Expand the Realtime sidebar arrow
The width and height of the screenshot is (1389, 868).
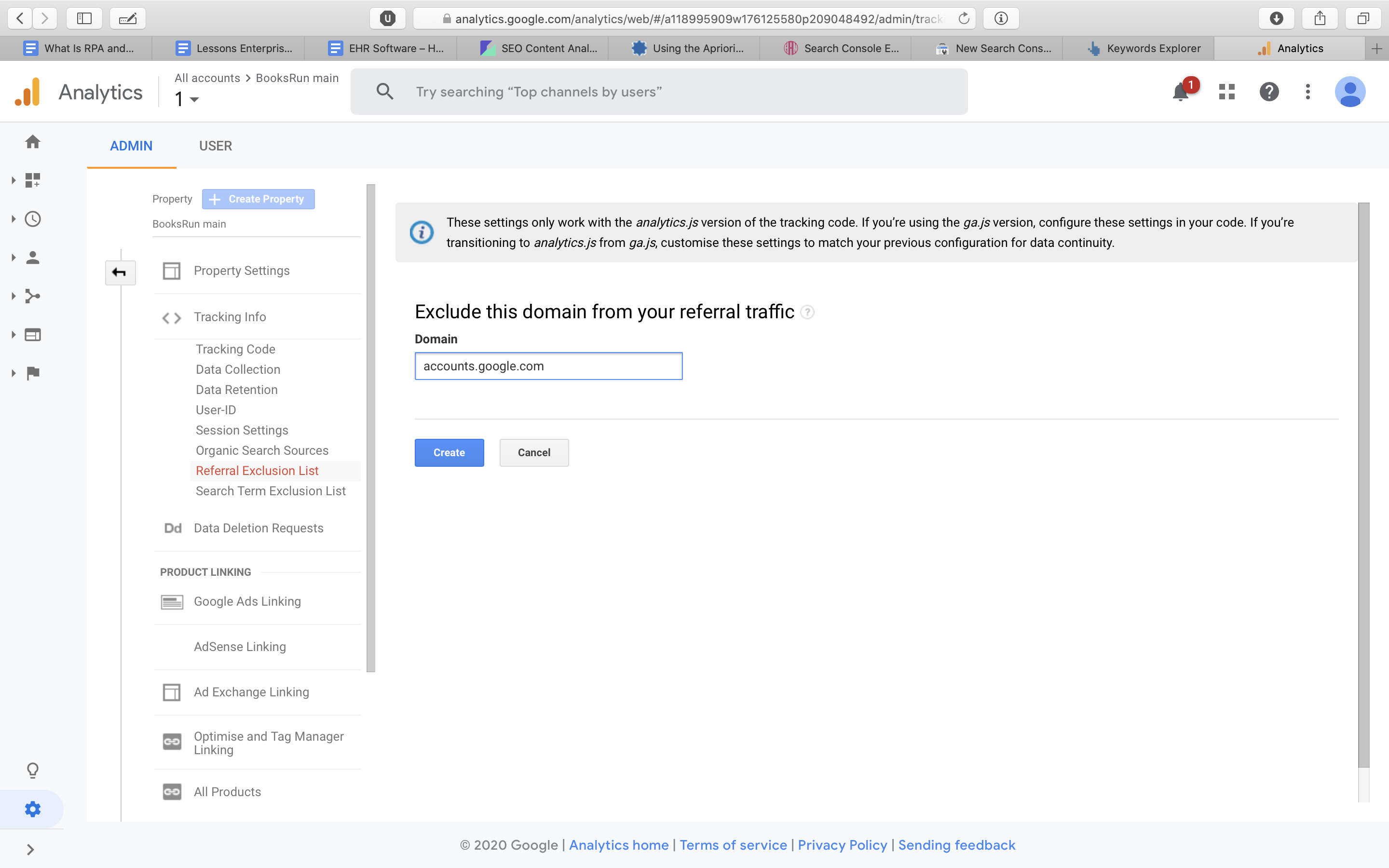point(13,219)
